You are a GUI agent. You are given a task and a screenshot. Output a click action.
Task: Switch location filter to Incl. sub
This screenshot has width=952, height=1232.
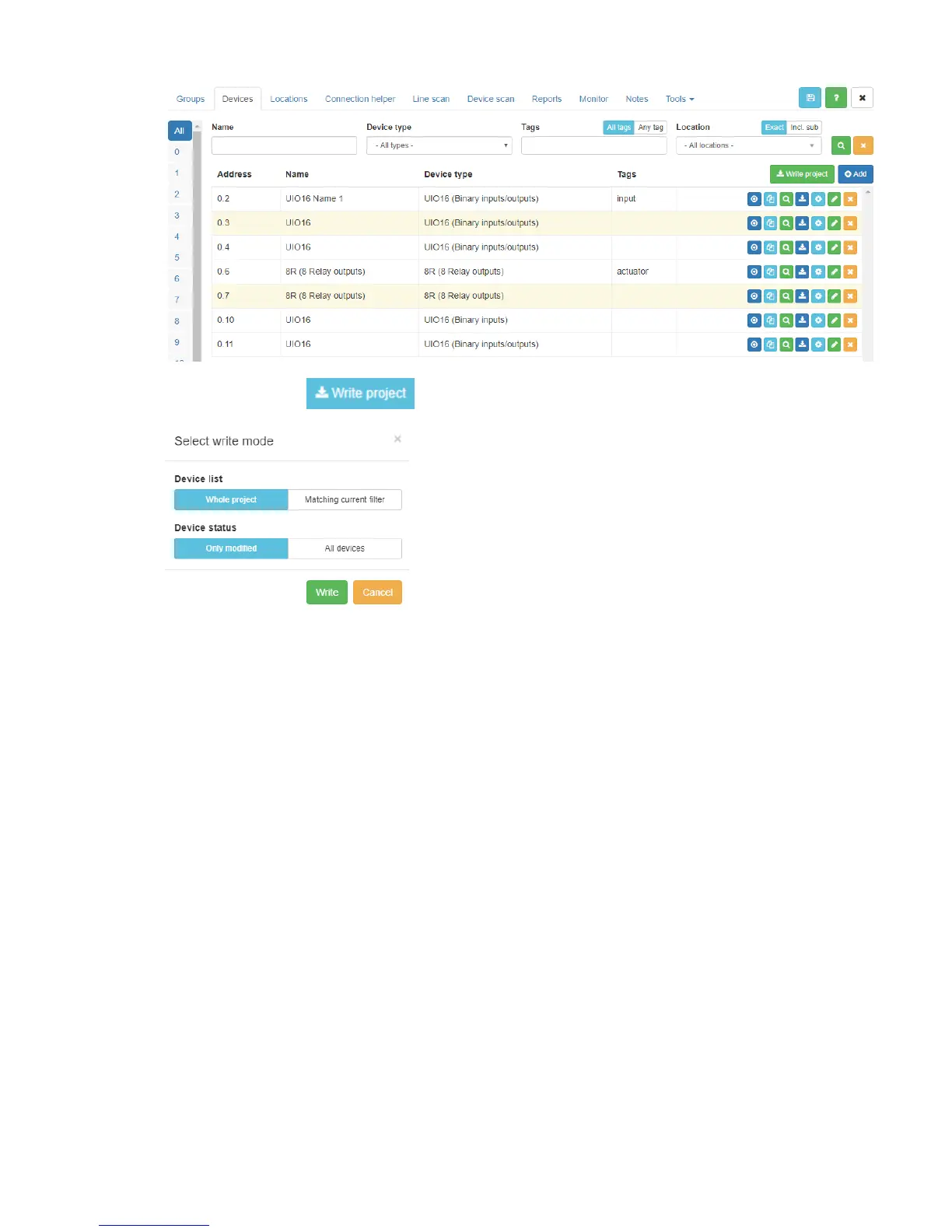(804, 128)
